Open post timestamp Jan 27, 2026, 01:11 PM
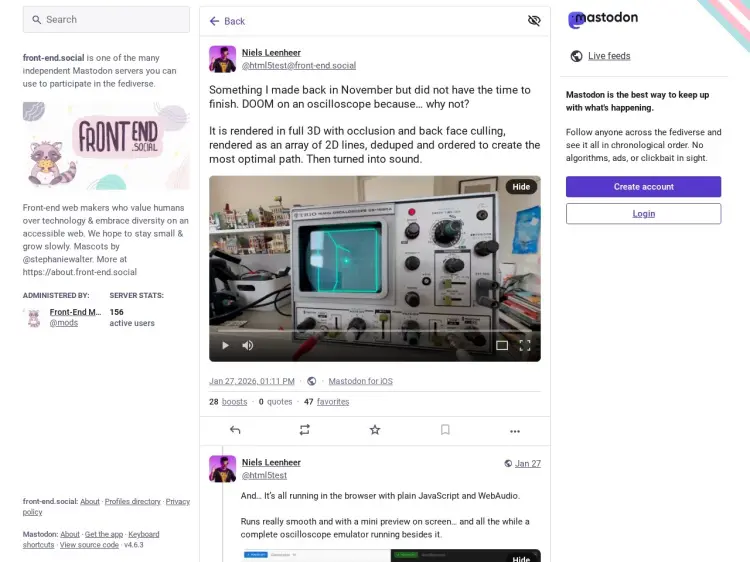The width and height of the screenshot is (750, 562). [x=252, y=381]
